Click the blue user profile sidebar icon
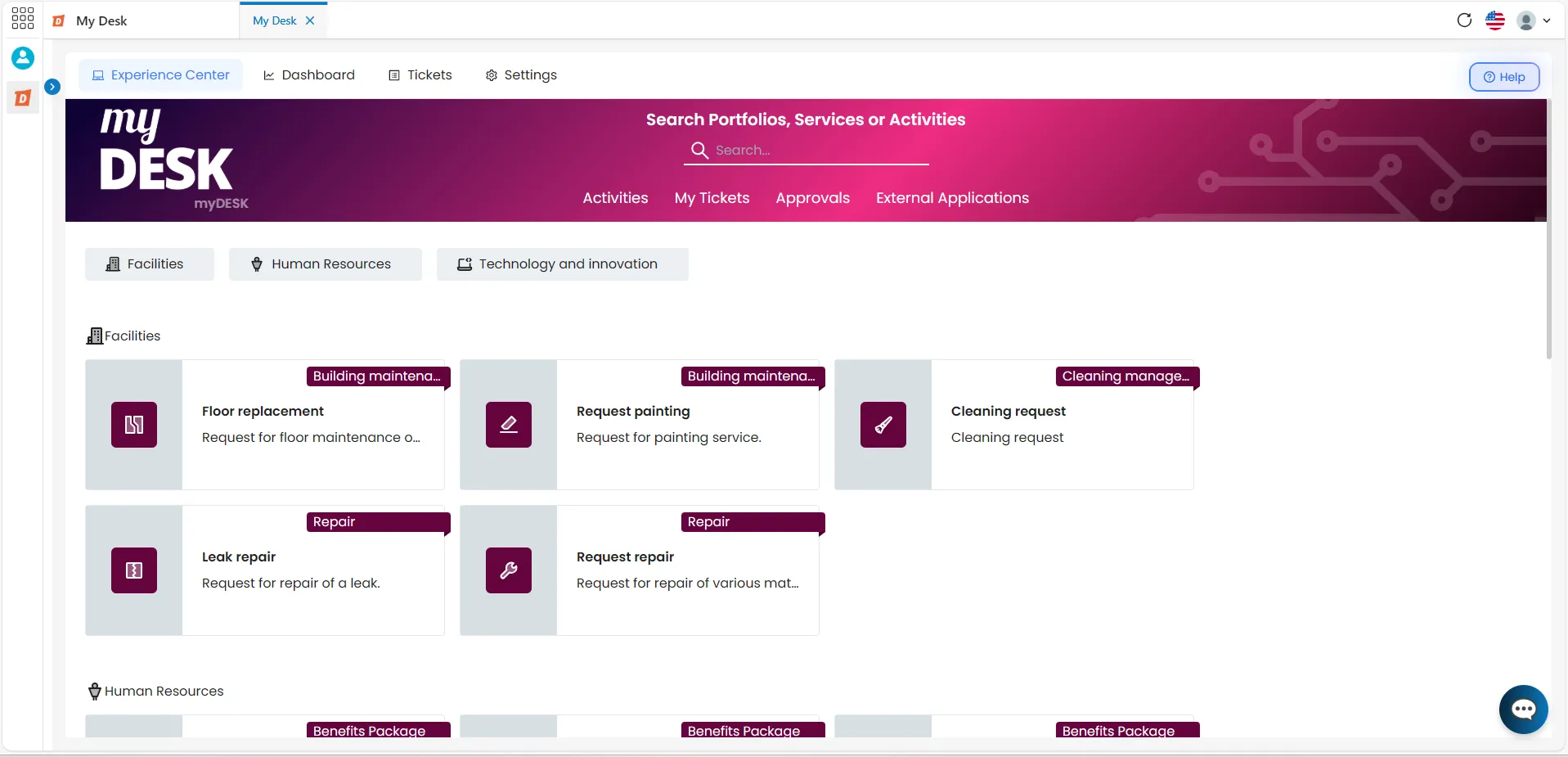The width and height of the screenshot is (1568, 757). point(23,58)
